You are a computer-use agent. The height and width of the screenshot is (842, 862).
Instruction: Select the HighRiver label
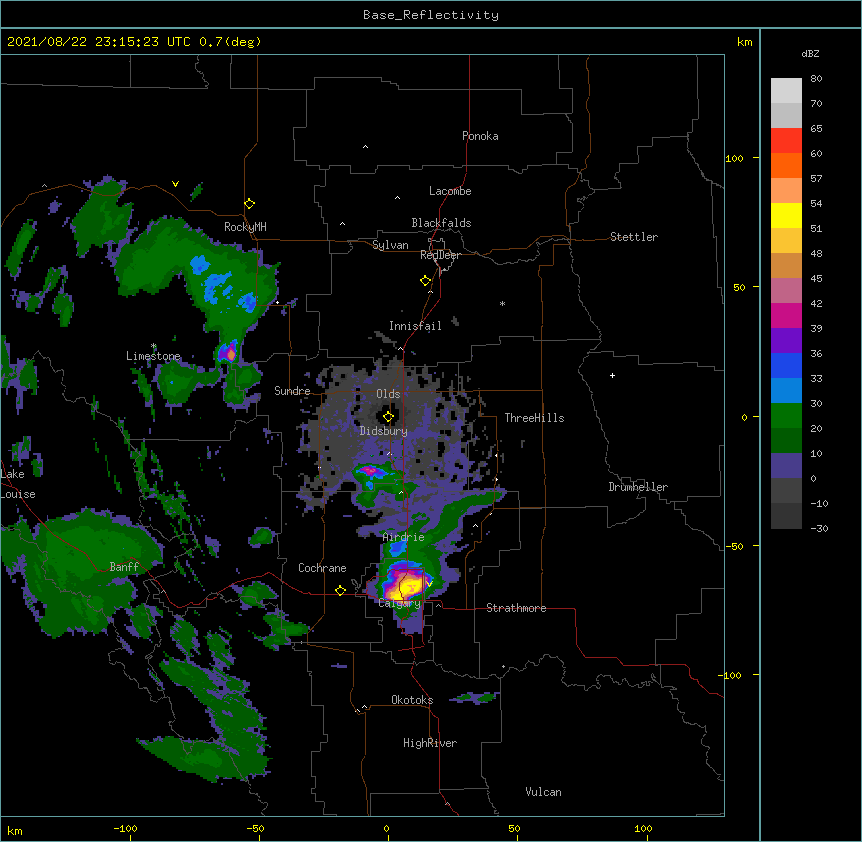[x=430, y=743]
